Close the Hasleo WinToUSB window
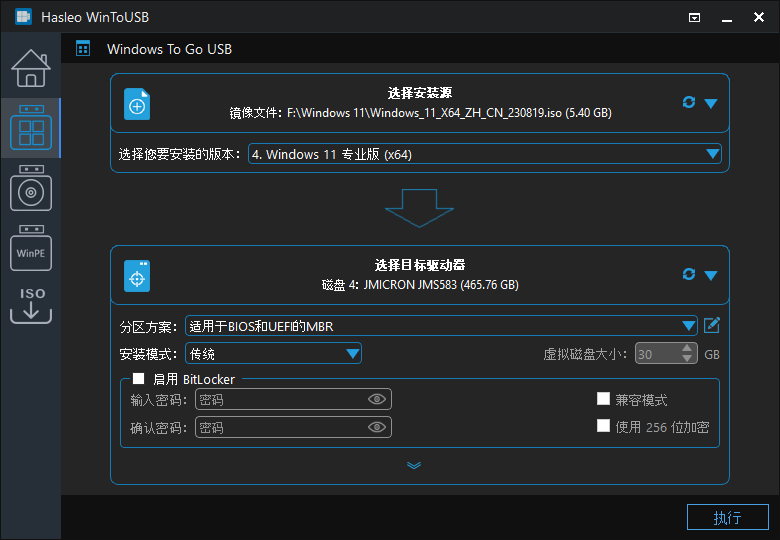Screen dimensions: 780x540 (759, 17)
